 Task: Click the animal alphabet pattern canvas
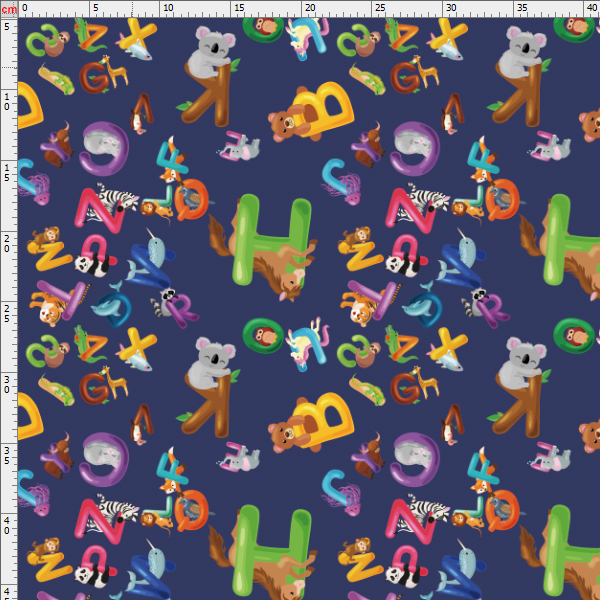[x=309, y=309]
